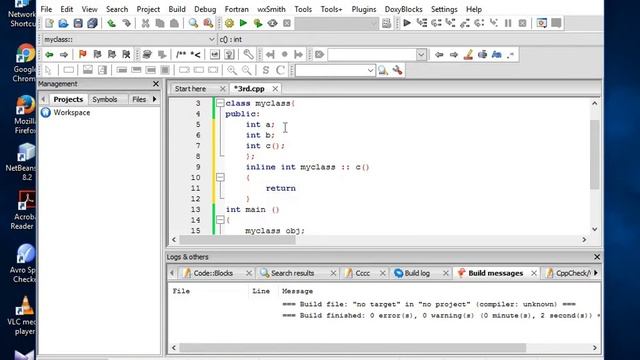The width and height of the screenshot is (640, 360).
Task: Click the Redo arrow icon
Action: 126,23
